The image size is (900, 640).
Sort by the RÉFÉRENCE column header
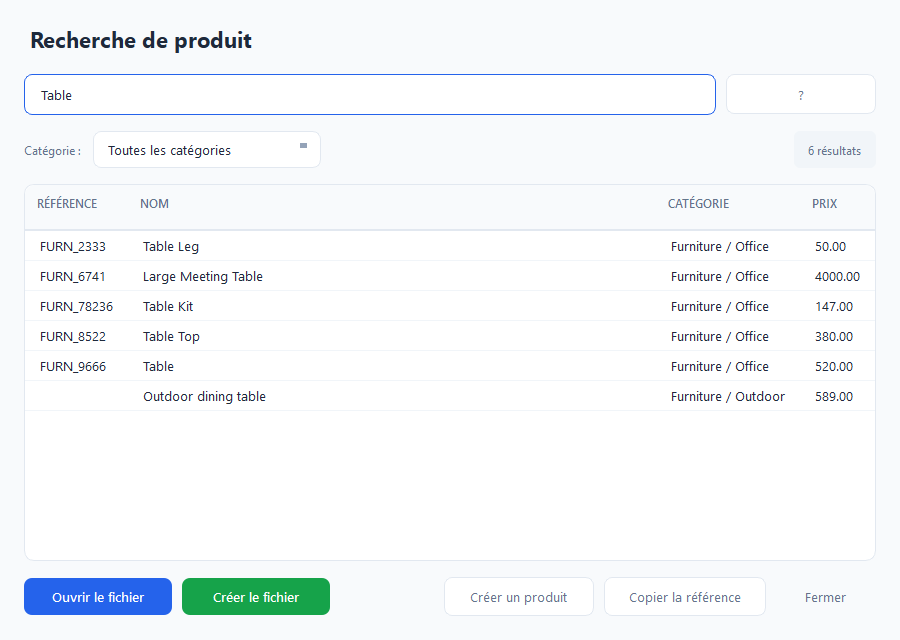[67, 204]
